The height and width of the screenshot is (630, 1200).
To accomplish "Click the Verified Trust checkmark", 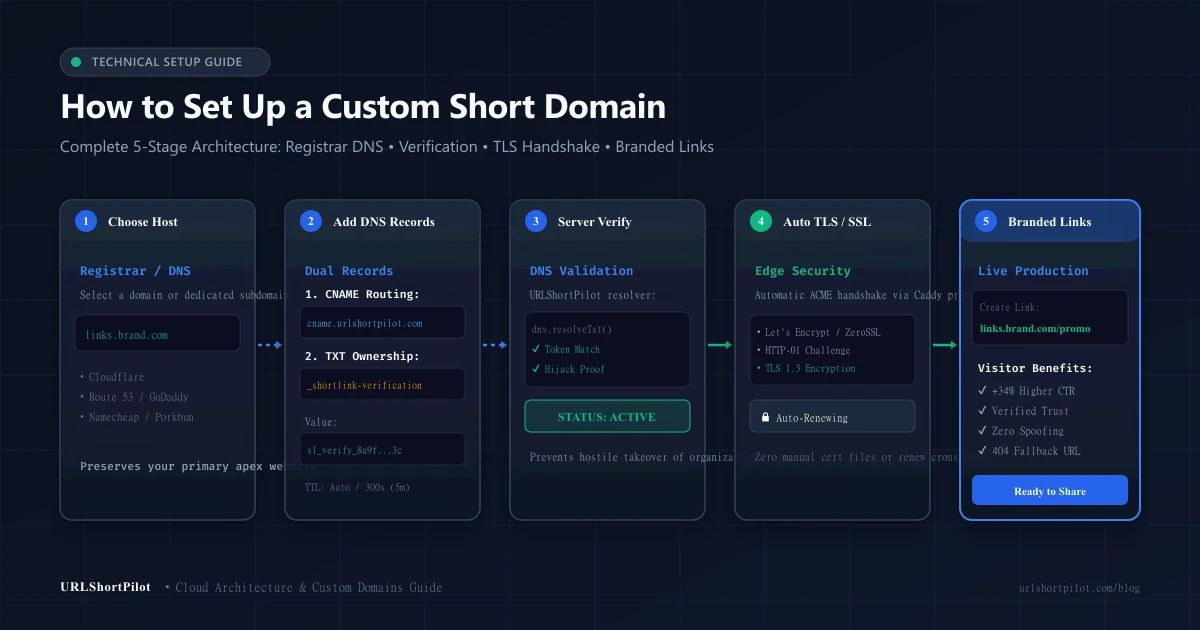I will 982,411.
